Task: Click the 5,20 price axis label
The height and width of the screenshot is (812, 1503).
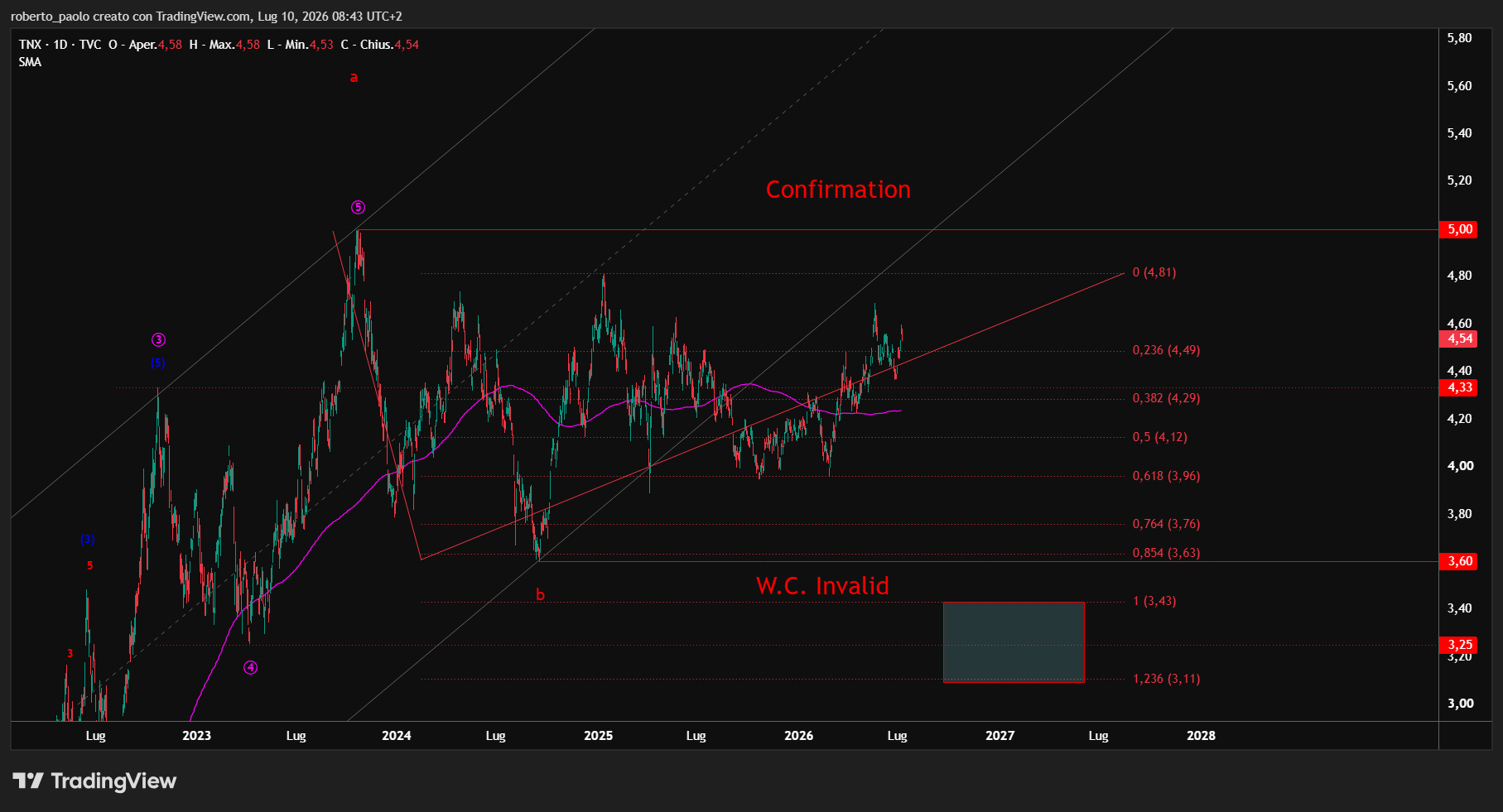Action: coord(1459,180)
